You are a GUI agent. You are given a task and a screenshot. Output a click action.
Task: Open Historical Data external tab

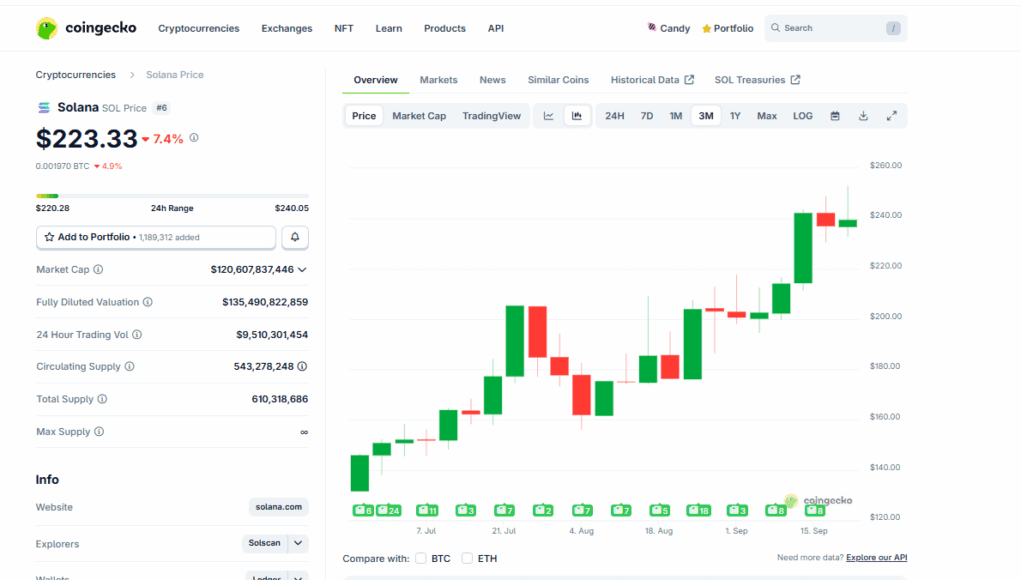pos(652,80)
